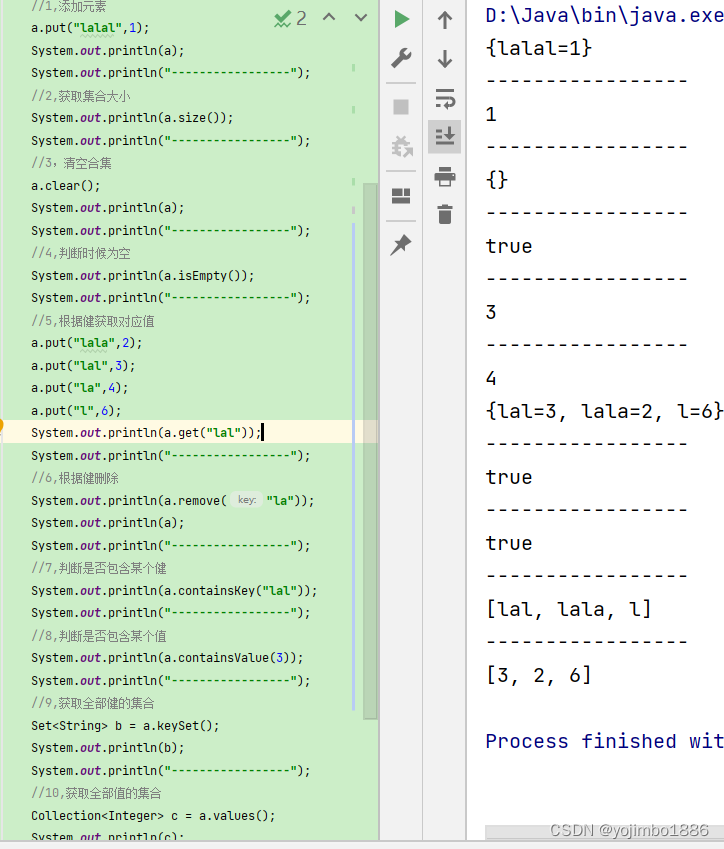The width and height of the screenshot is (724, 849).
Task: Click console output value 4
Action: (491, 378)
